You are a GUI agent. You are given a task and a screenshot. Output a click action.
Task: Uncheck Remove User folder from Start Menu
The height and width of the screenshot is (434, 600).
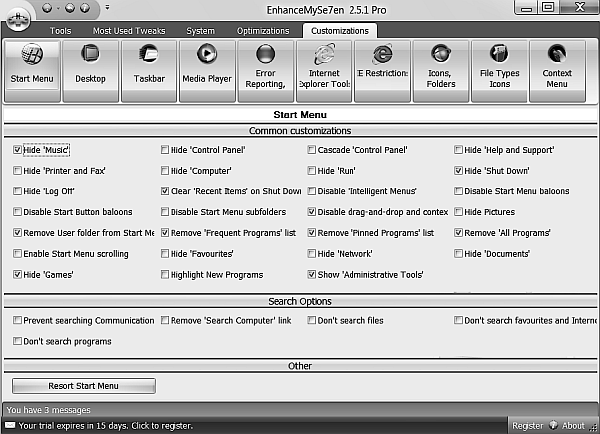tap(17, 233)
